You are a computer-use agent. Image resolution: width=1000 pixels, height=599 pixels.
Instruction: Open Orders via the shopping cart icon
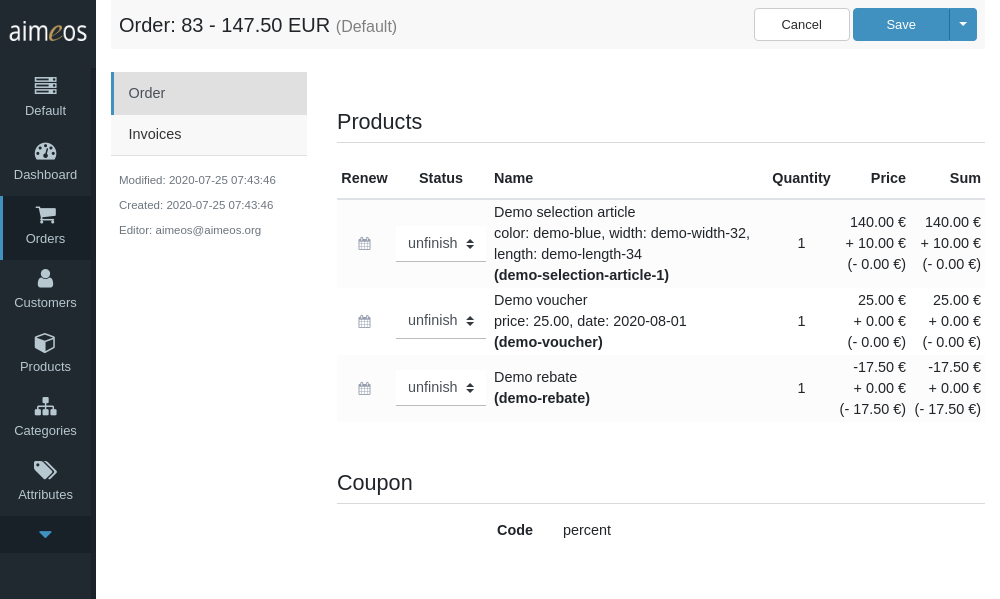(45, 215)
